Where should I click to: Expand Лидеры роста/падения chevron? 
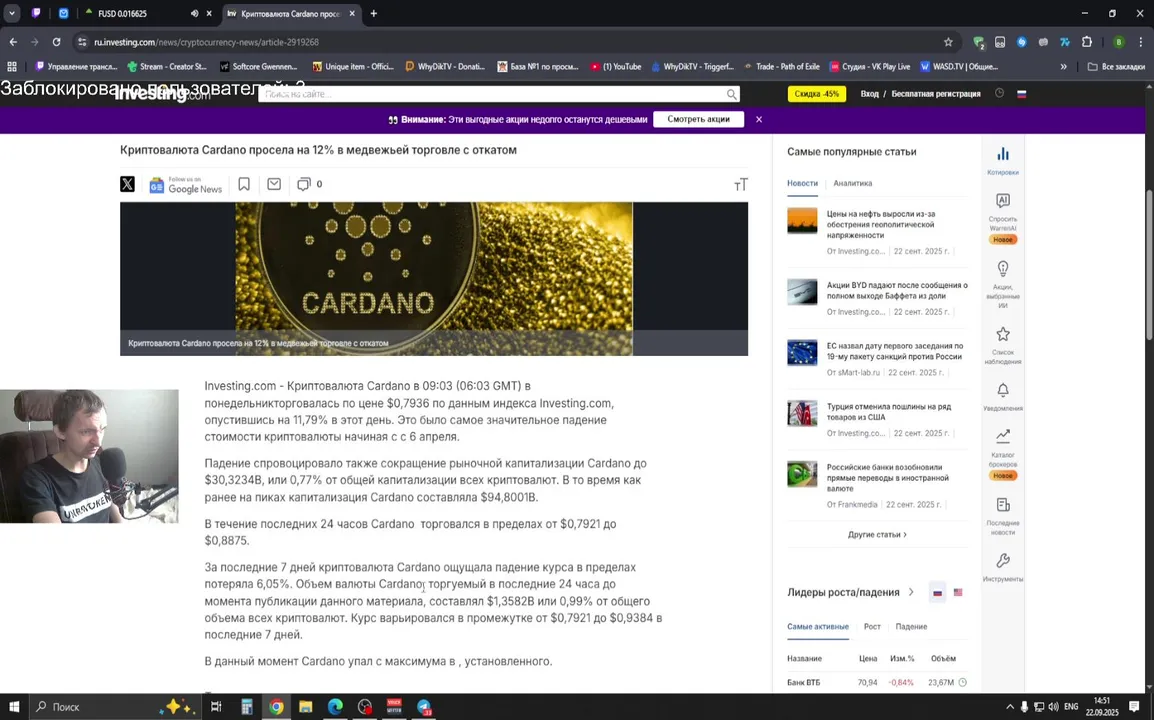tap(911, 592)
